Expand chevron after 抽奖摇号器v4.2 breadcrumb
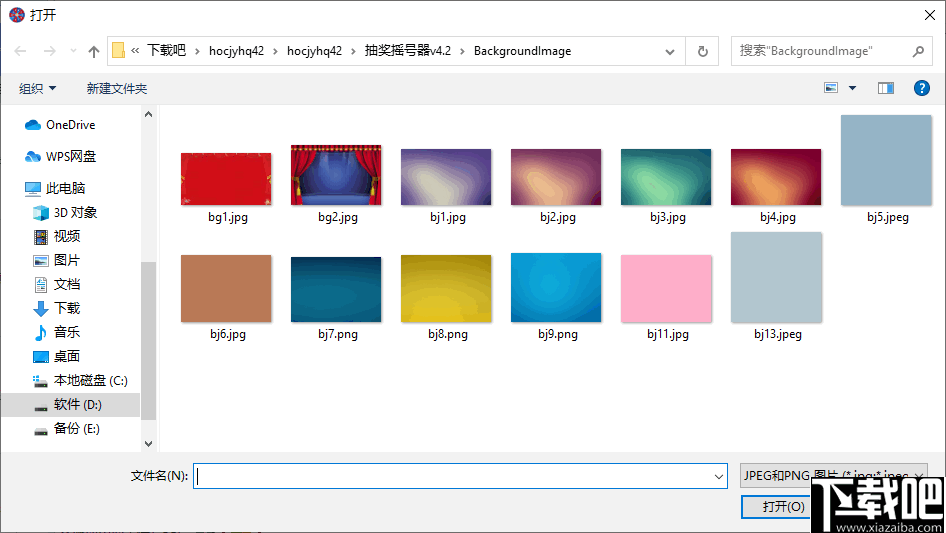 tap(462, 51)
